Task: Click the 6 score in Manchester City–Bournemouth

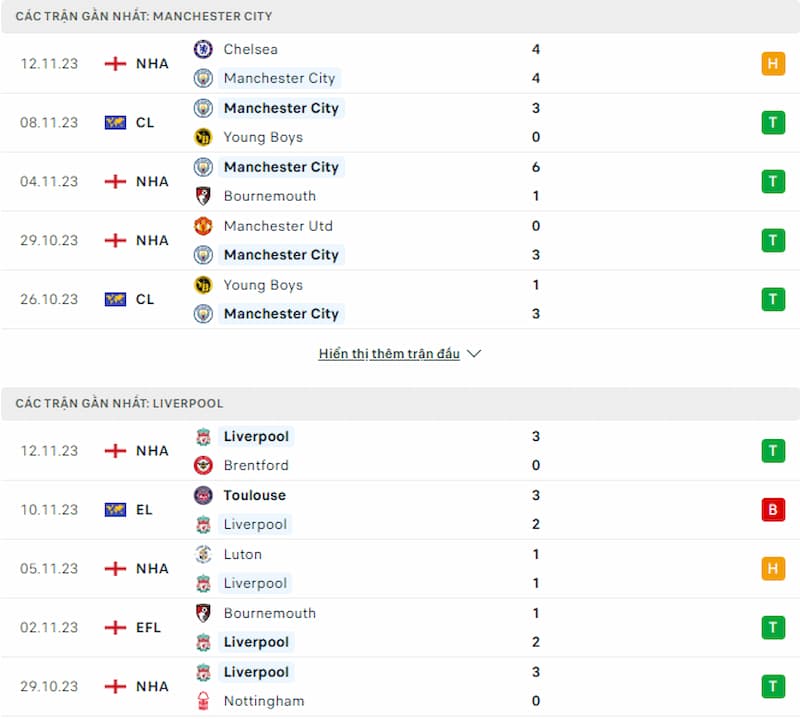Action: 536,167
